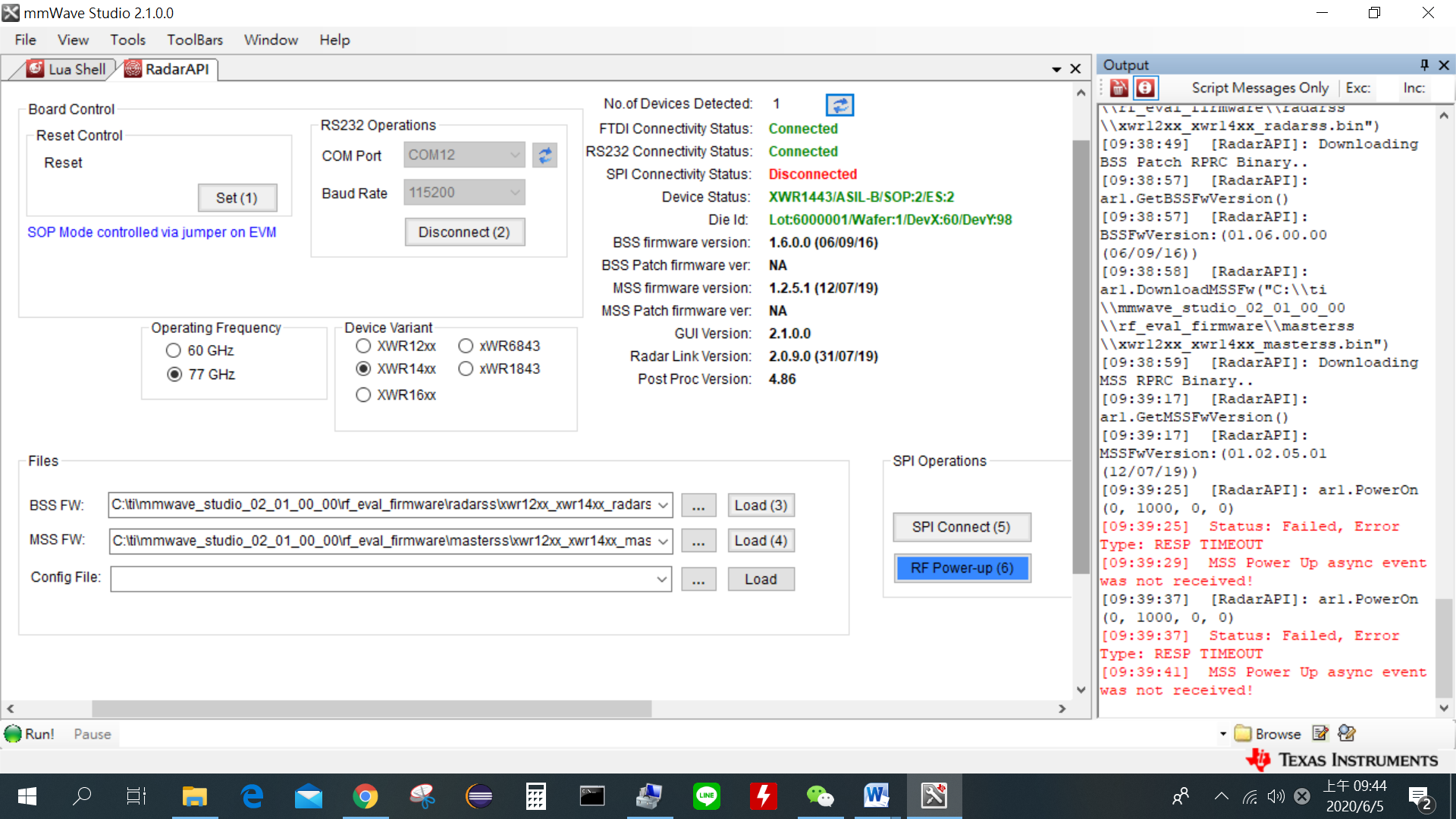This screenshot has width=1456, height=819.
Task: Select the 60 GHz operating frequency
Action: point(174,350)
